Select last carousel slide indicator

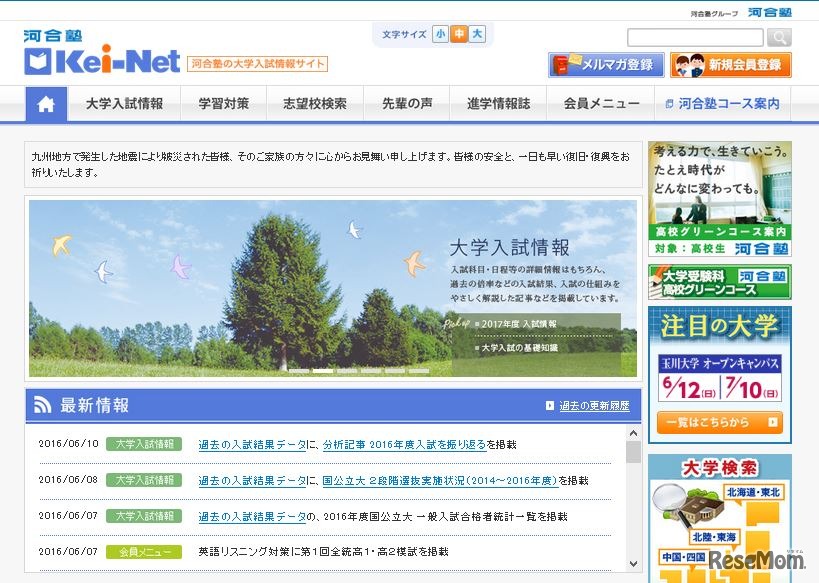coord(419,371)
